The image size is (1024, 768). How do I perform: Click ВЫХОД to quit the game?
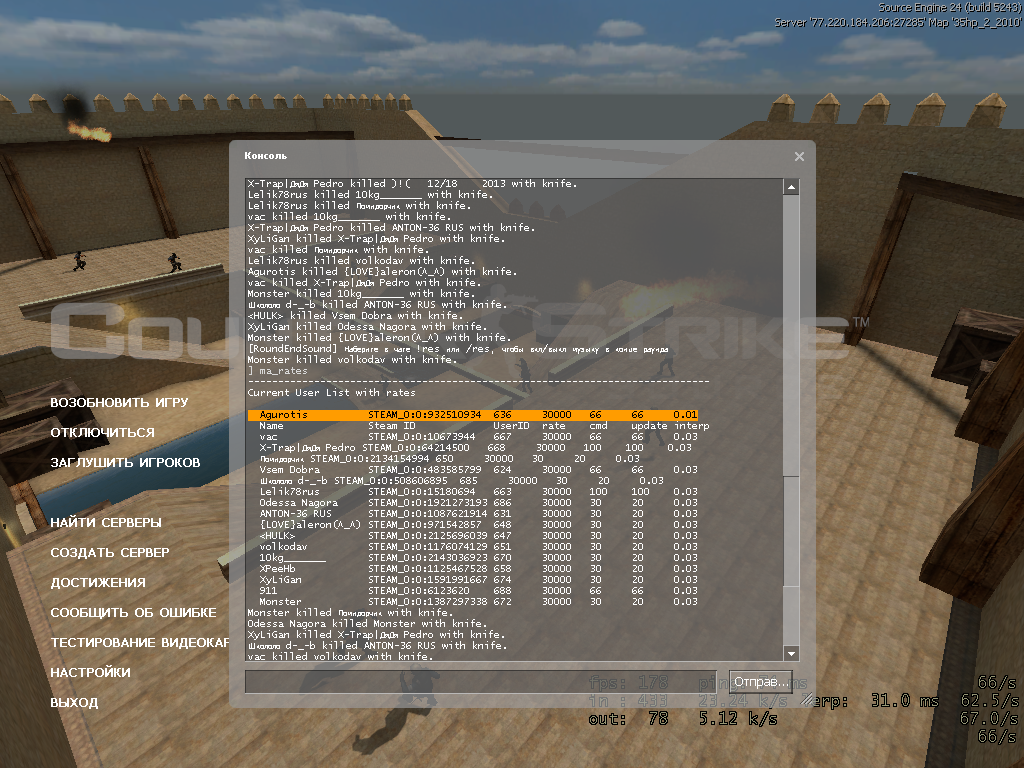coord(74,703)
